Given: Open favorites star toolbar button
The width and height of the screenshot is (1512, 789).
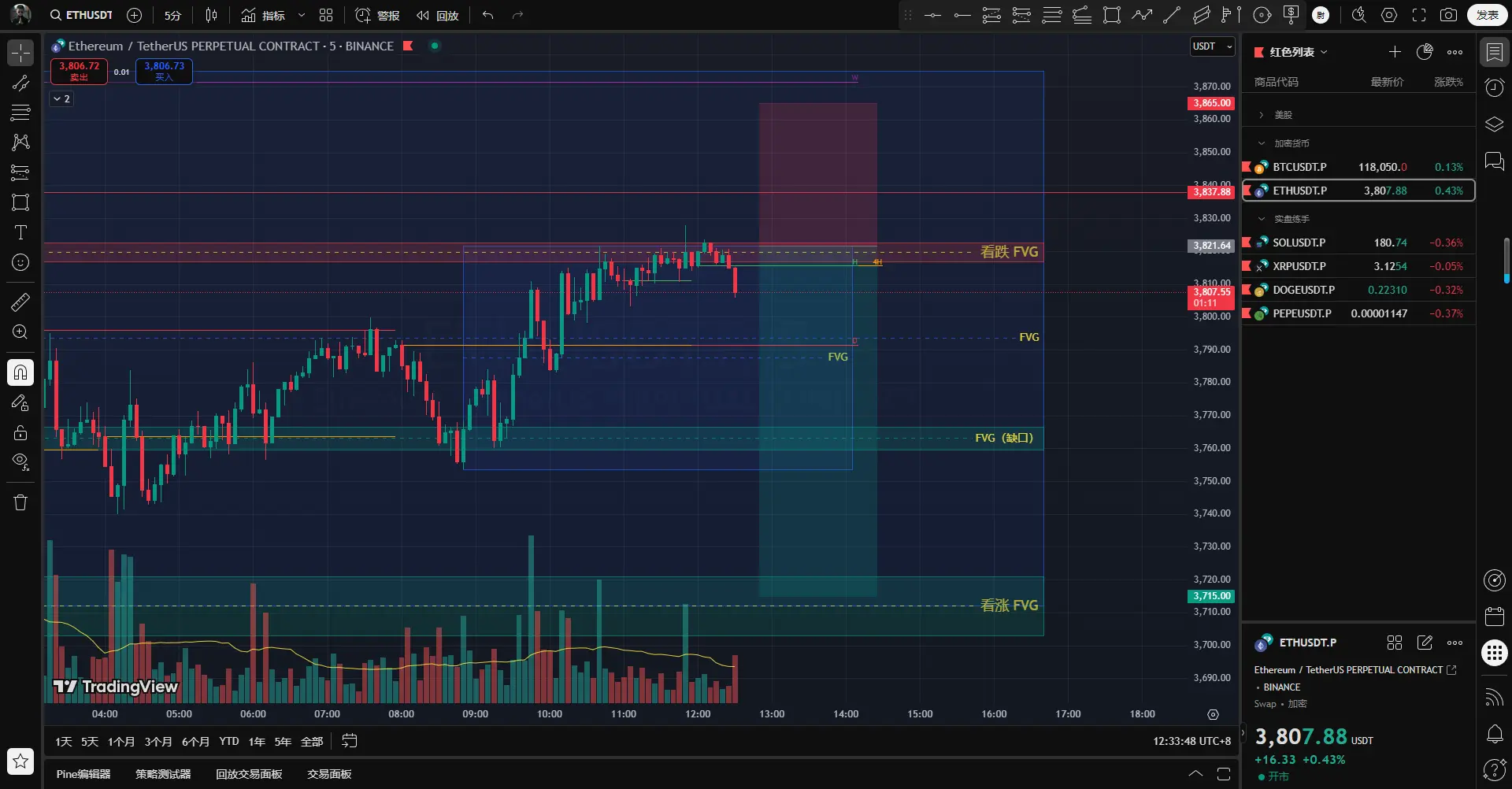Looking at the screenshot, I should coord(20,761).
